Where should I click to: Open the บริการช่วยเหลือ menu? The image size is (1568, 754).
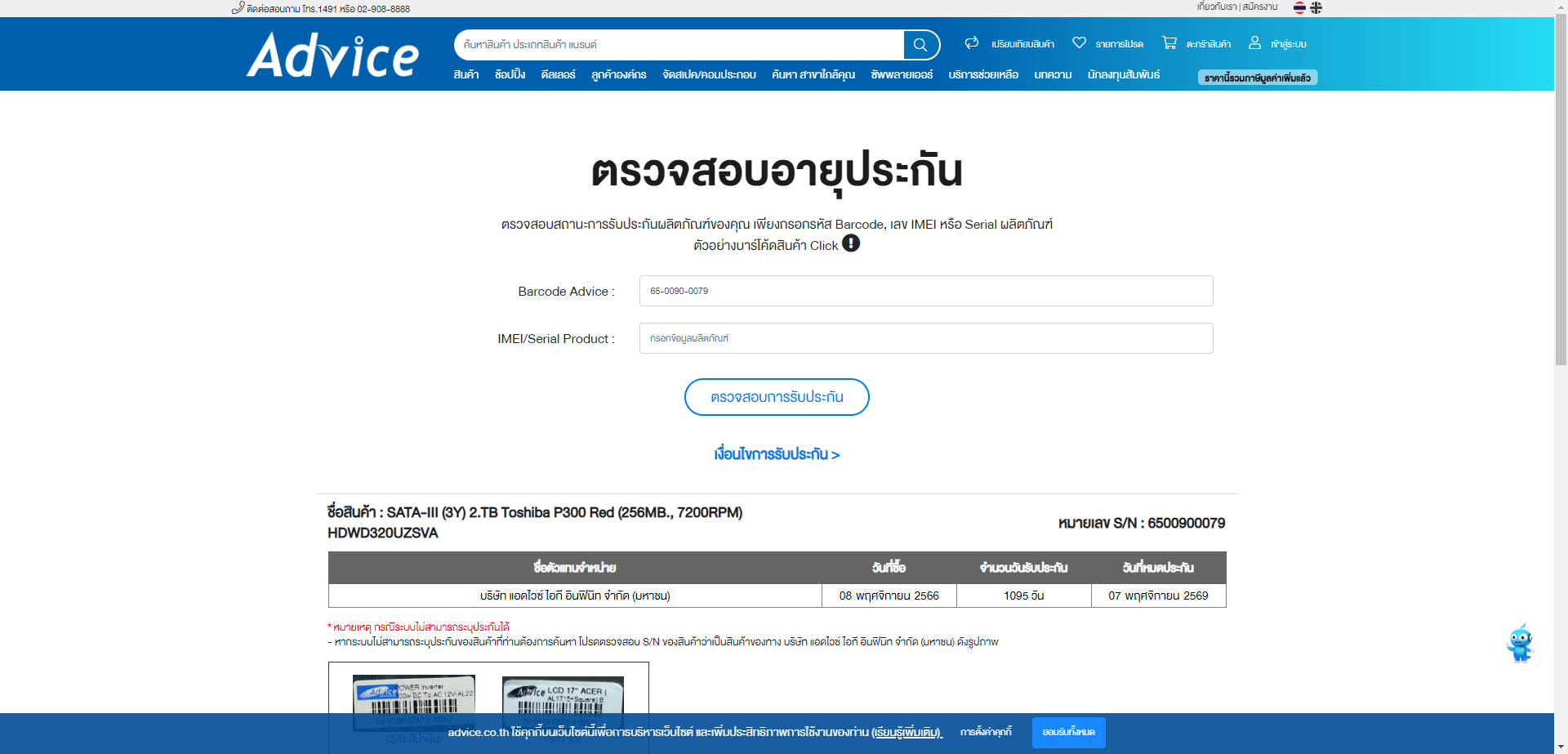tap(983, 75)
